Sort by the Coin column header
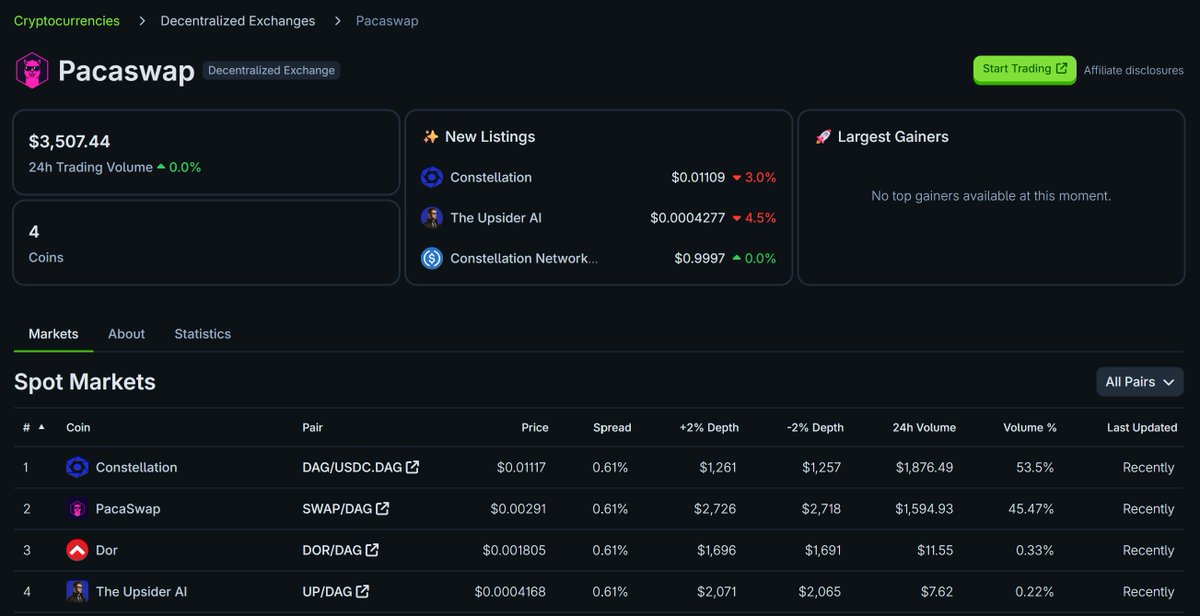The image size is (1200, 616). pyautogui.click(x=78, y=427)
